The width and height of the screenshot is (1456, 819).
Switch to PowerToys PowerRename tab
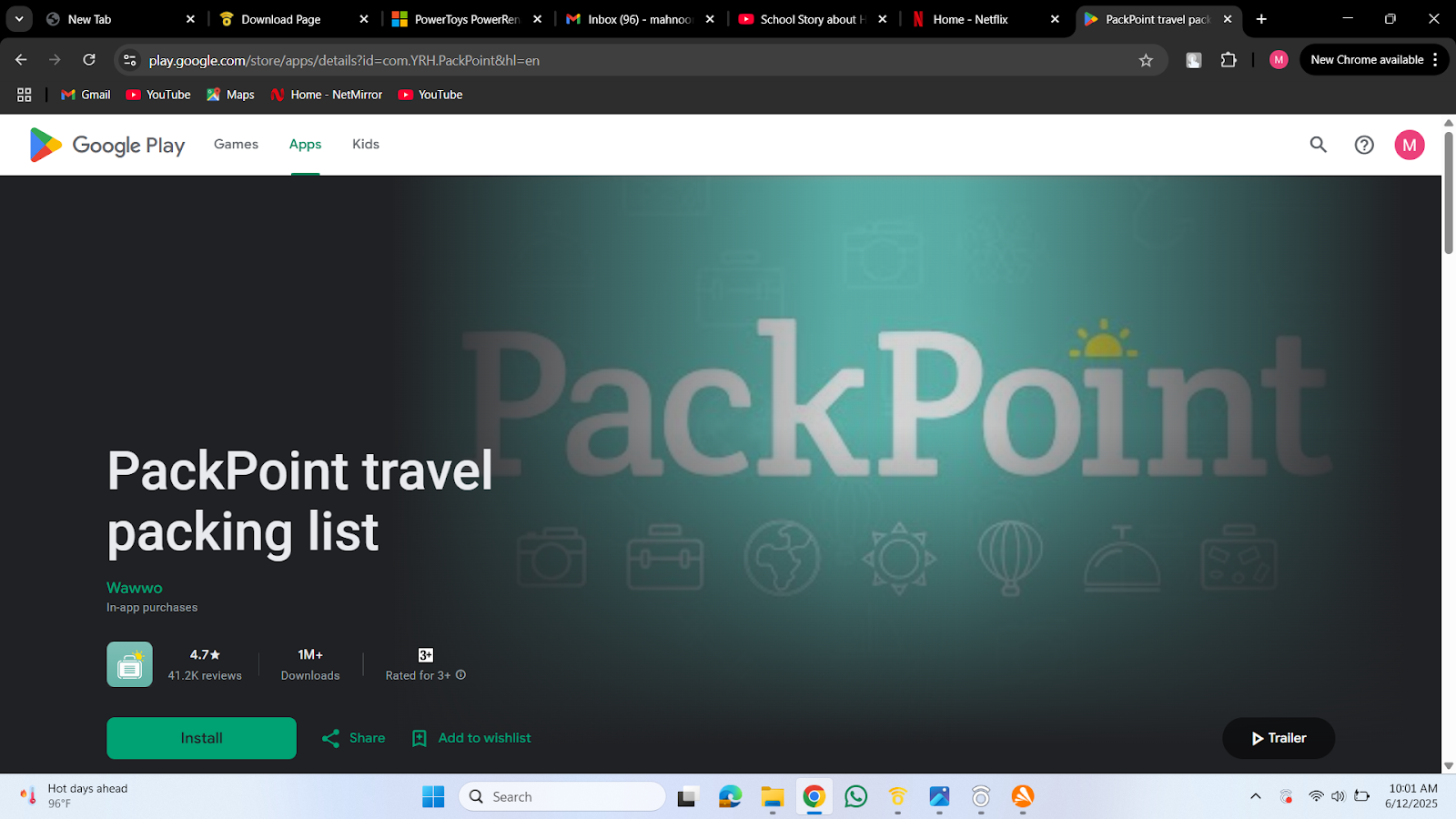tap(467, 19)
